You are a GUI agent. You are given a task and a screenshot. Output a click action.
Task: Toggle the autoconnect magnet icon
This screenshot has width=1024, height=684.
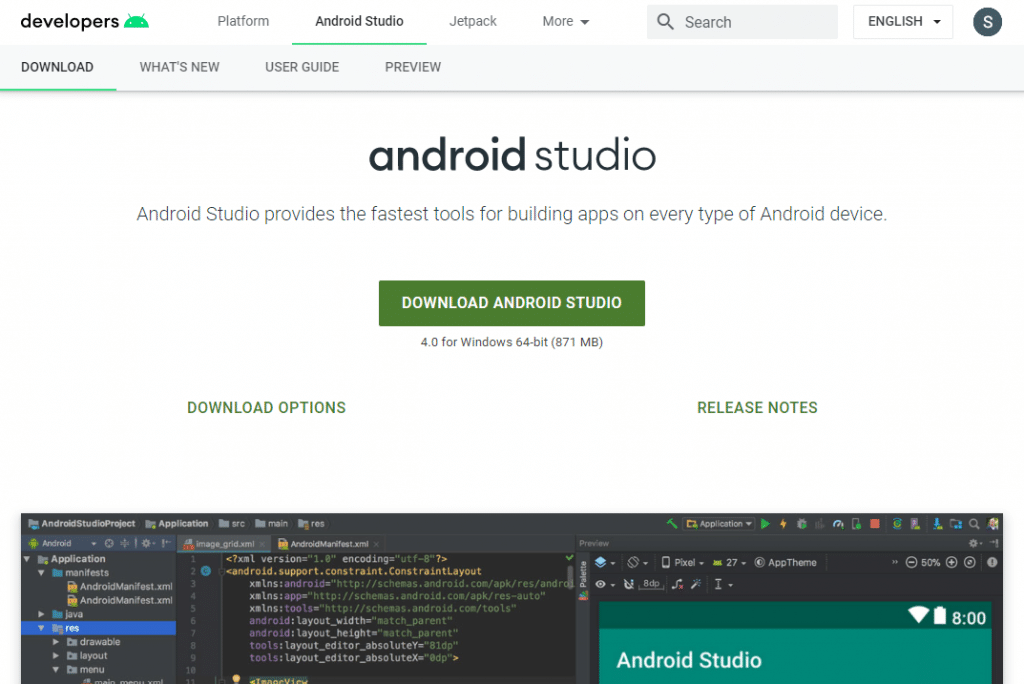point(628,584)
